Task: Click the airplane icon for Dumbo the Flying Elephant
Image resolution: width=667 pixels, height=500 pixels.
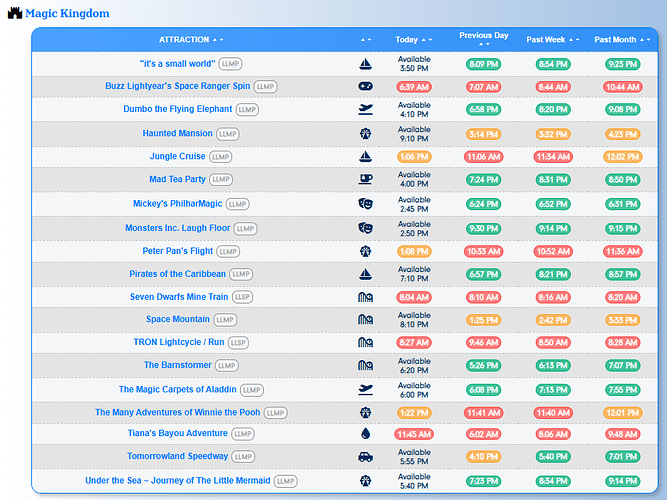Action: pyautogui.click(x=365, y=109)
